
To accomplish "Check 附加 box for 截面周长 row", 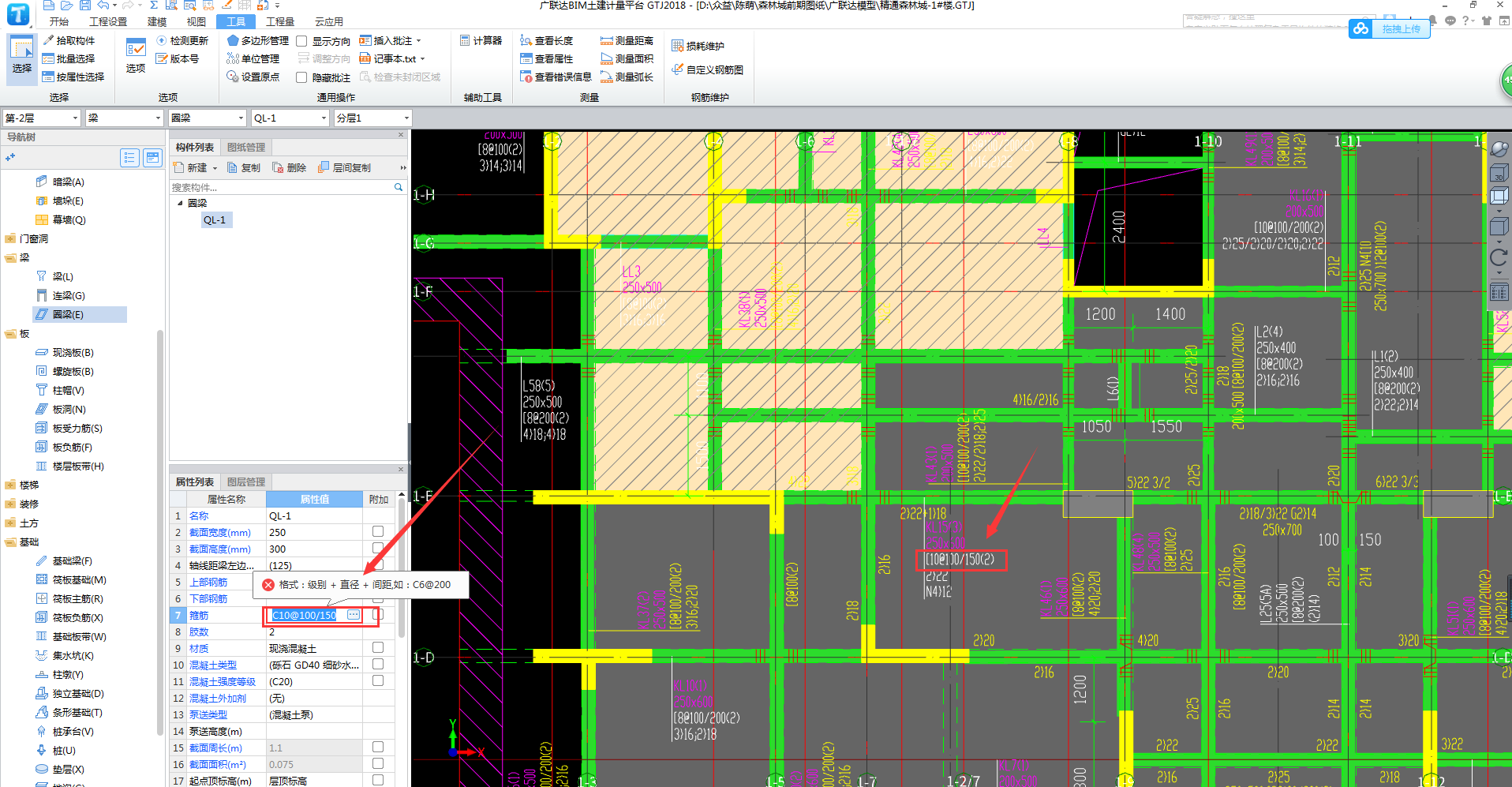I will [378, 748].
